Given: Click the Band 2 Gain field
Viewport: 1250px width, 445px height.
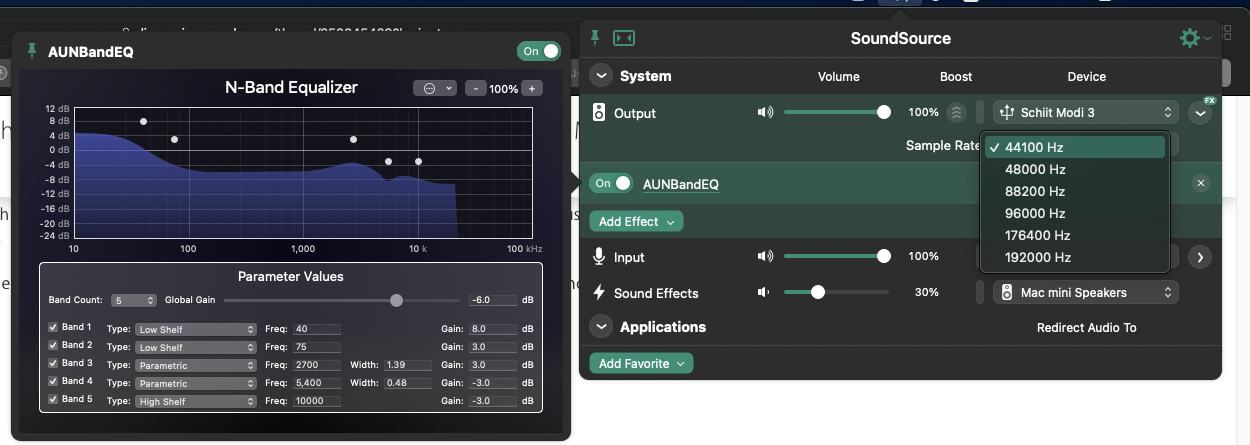Looking at the screenshot, I should pyautogui.click(x=493, y=347).
